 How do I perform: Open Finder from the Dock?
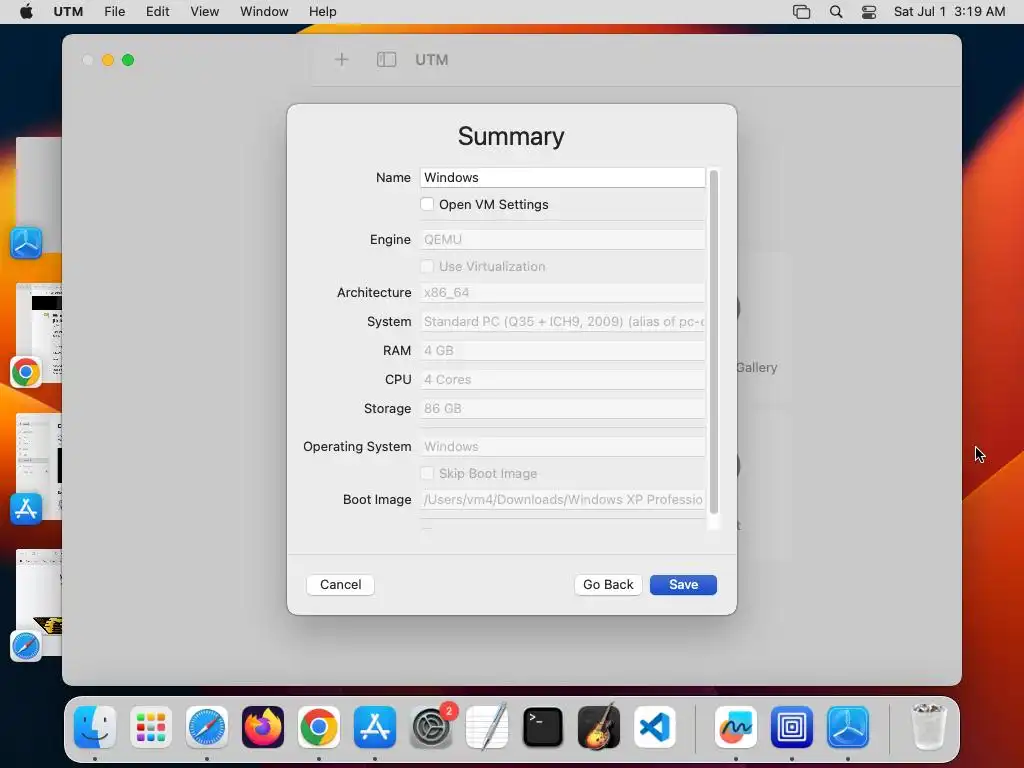pos(95,727)
